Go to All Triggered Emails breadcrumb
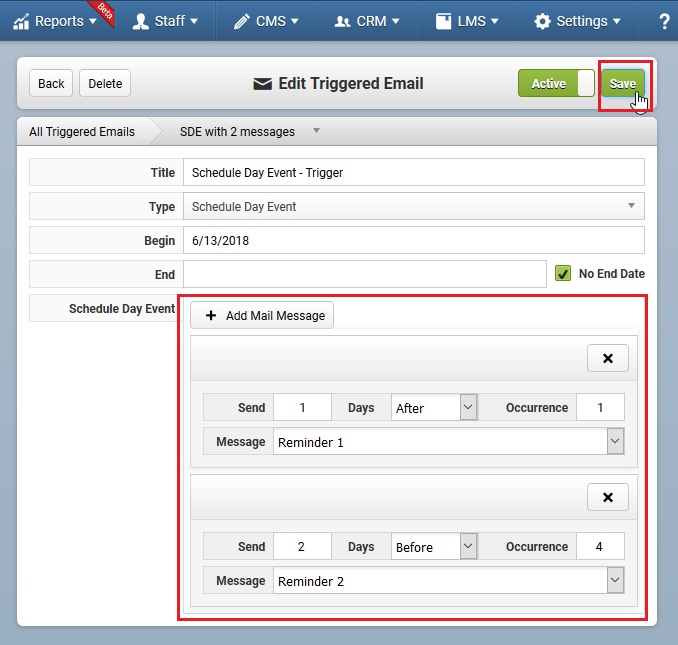Image resolution: width=678 pixels, height=645 pixels. 82,131
